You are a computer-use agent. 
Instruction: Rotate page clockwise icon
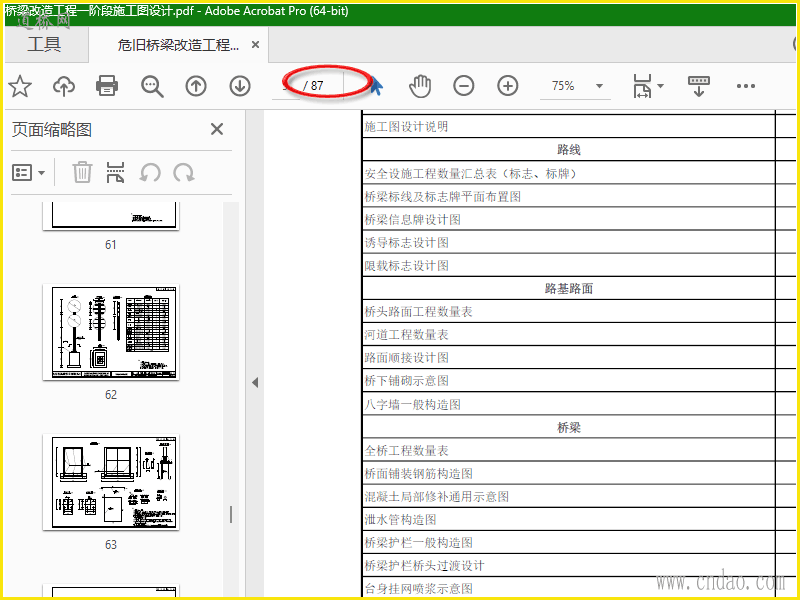coord(184,172)
